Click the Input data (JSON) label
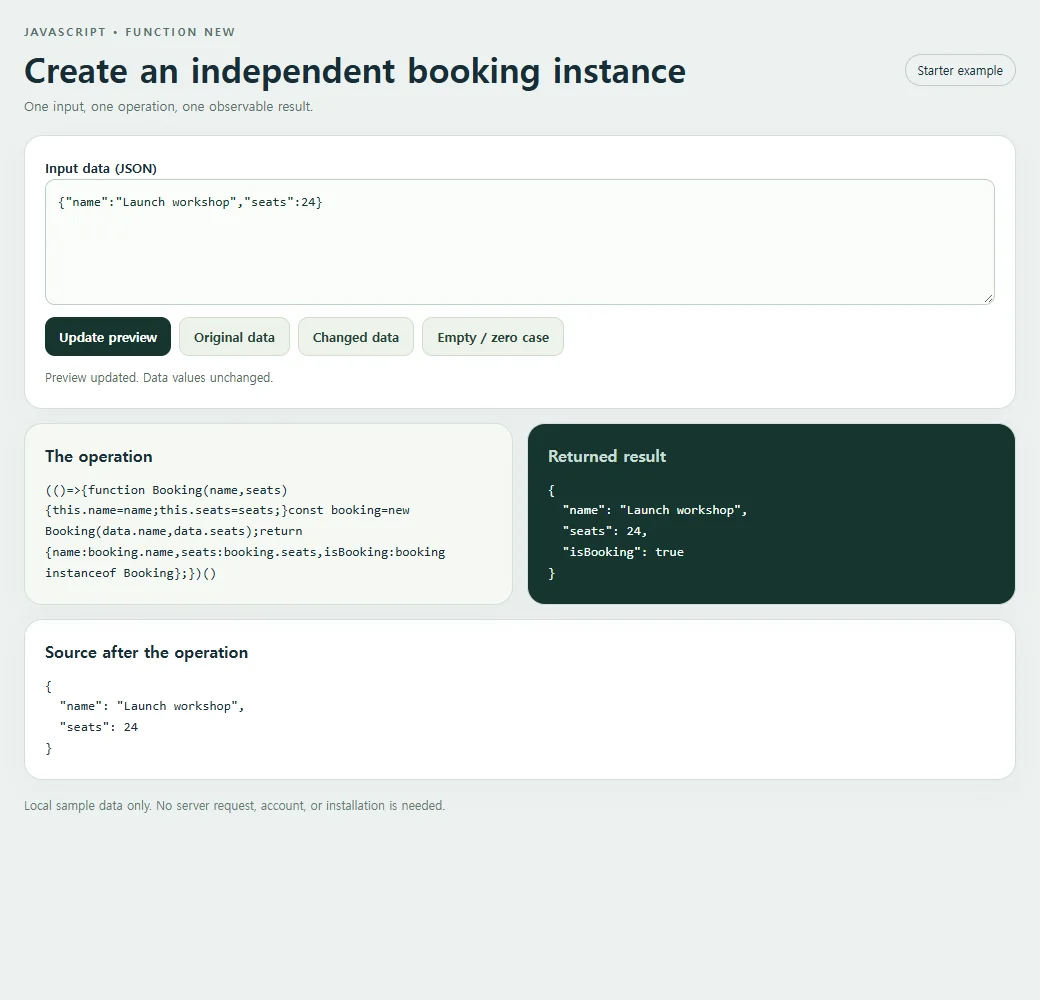The image size is (1040, 1000). pyautogui.click(x=101, y=168)
